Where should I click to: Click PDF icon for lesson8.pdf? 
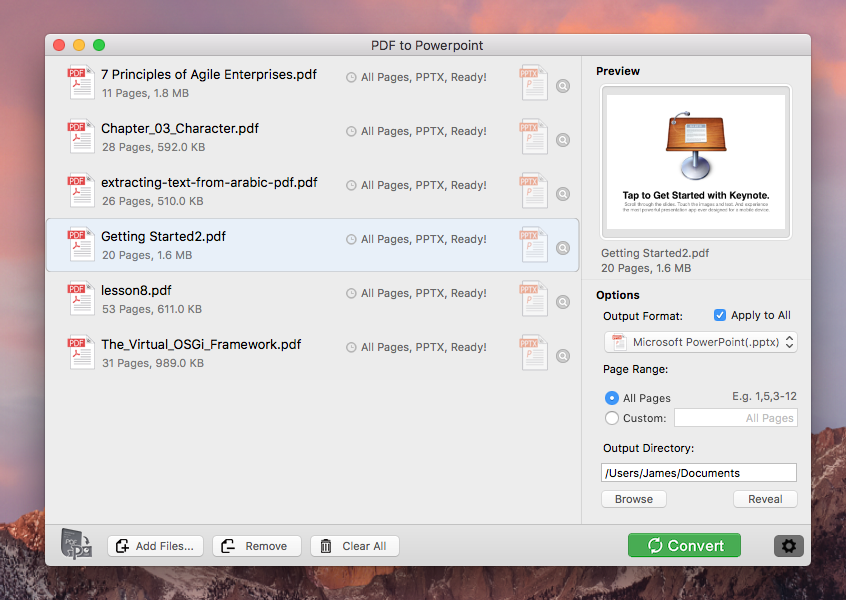pyautogui.click(x=81, y=298)
